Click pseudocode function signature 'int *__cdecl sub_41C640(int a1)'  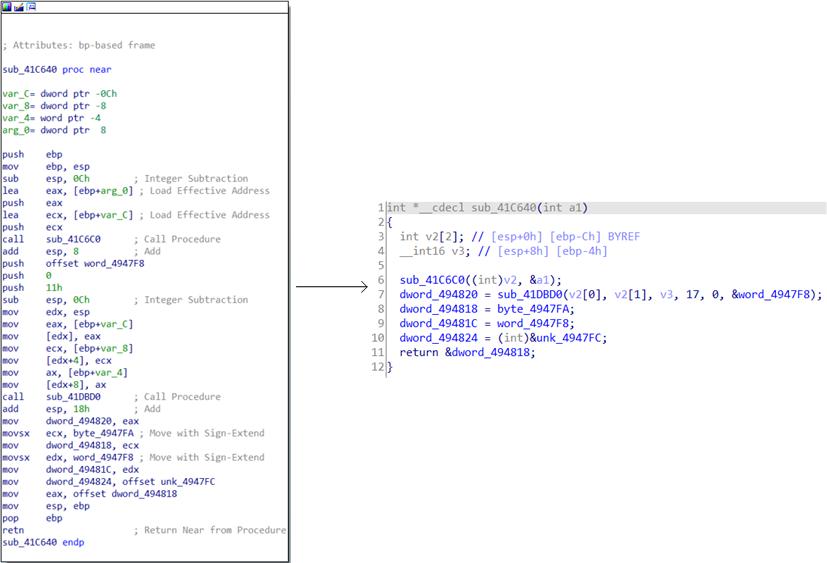tap(487, 208)
